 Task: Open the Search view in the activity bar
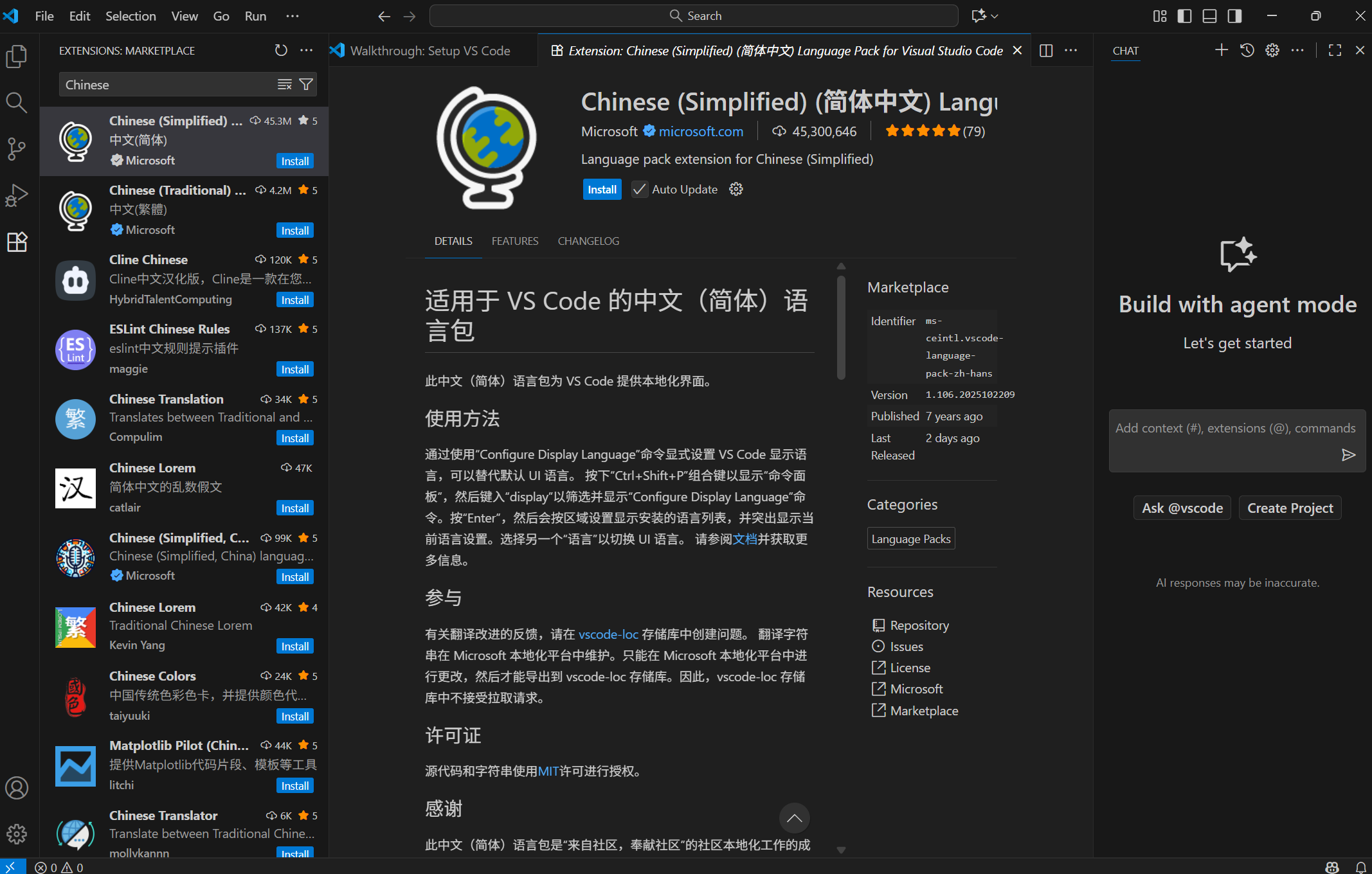click(x=16, y=102)
